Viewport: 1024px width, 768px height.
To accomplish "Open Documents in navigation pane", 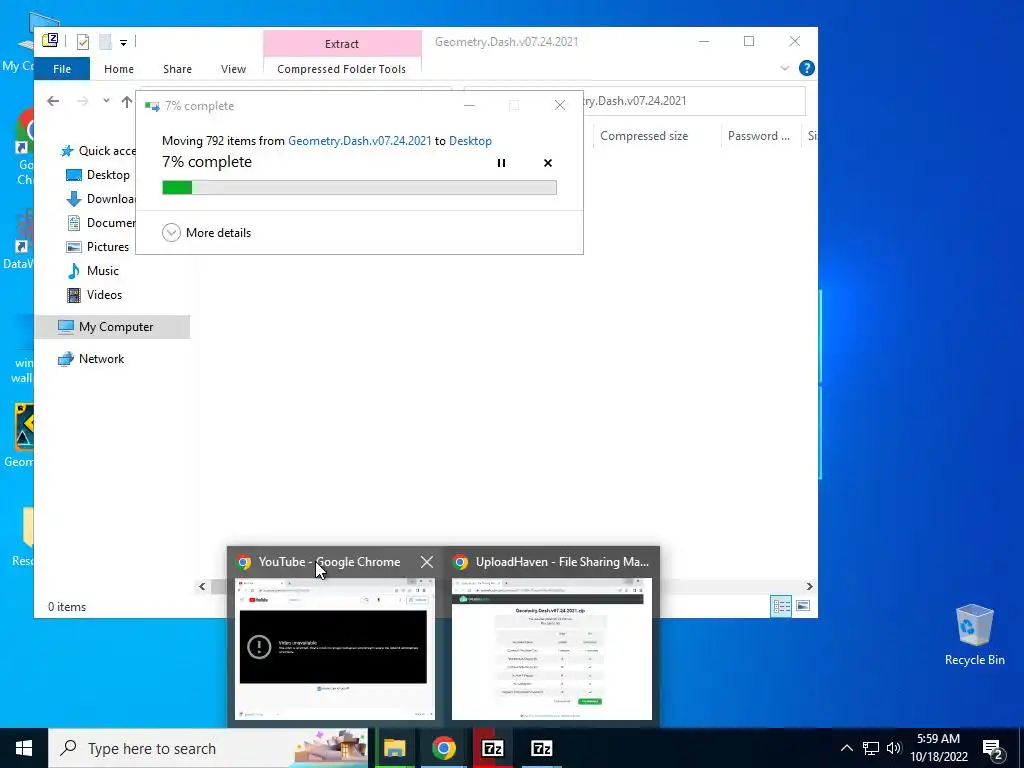I will point(101,223).
